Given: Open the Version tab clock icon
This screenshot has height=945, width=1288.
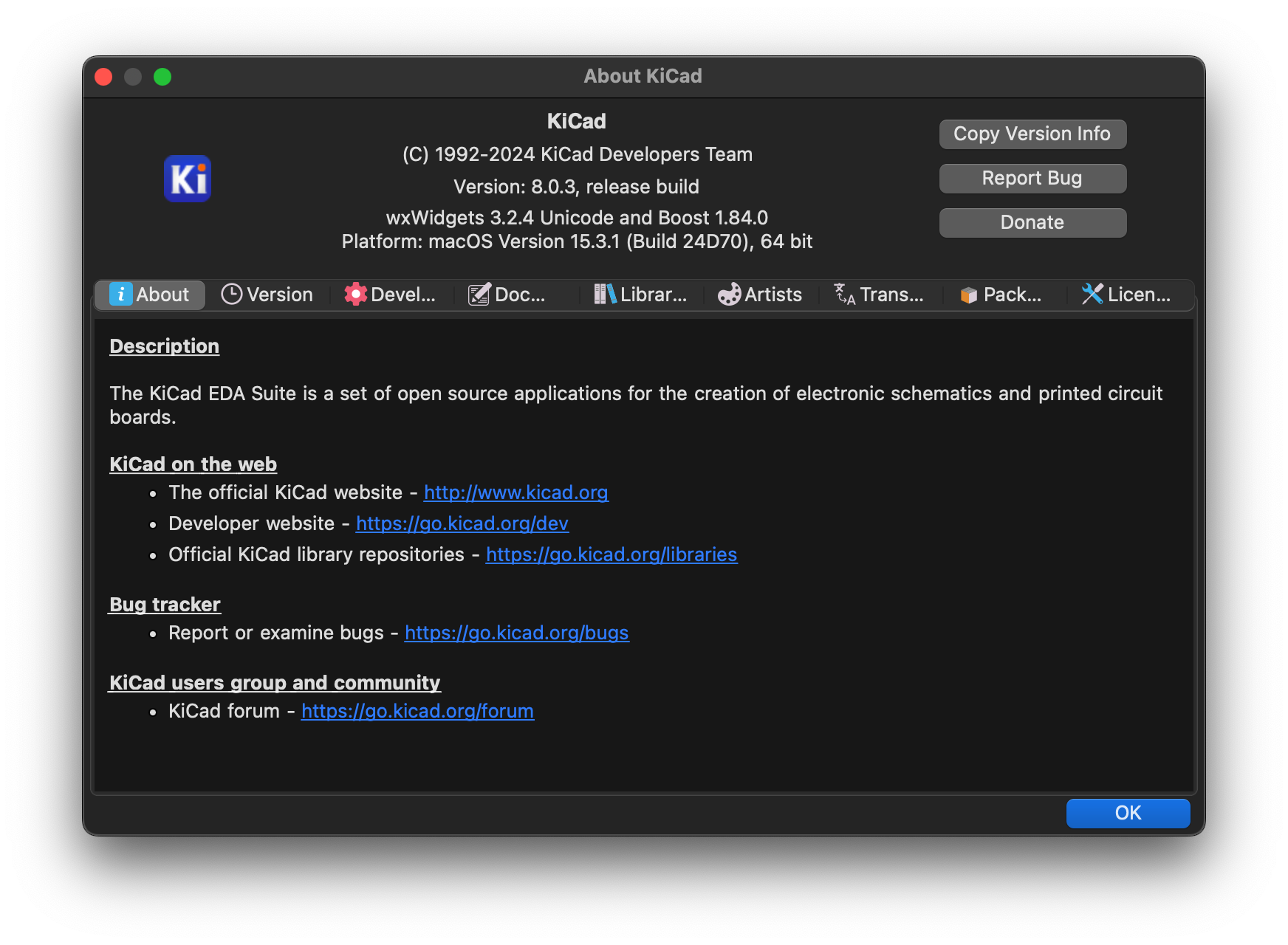Looking at the screenshot, I should [232, 295].
